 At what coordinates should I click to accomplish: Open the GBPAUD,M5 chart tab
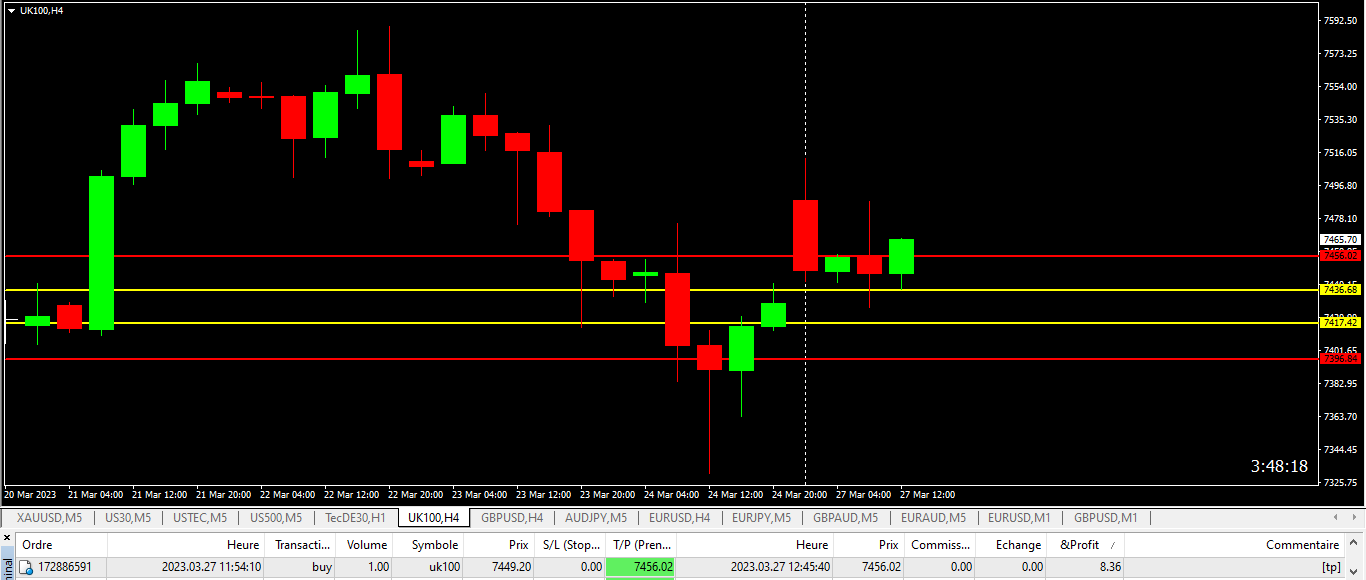click(x=845, y=518)
